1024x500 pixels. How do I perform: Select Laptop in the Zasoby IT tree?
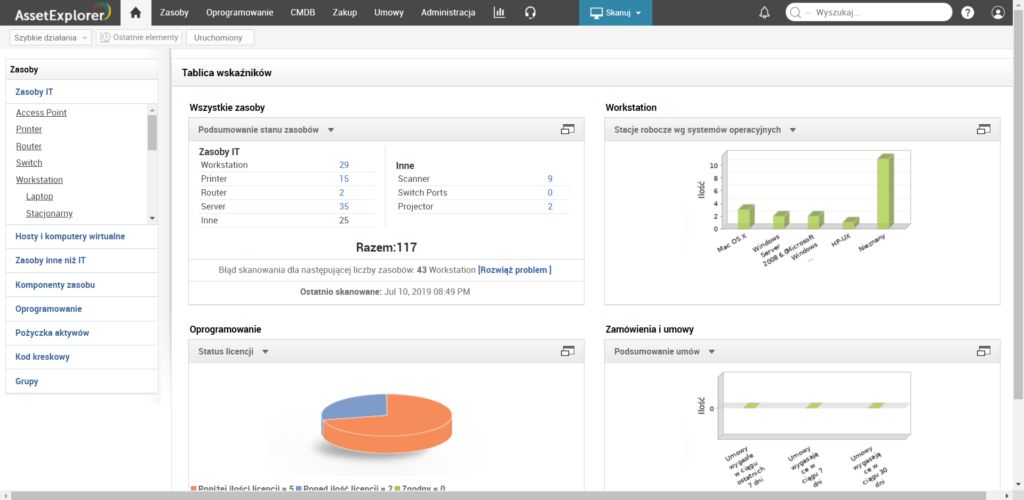pos(40,196)
